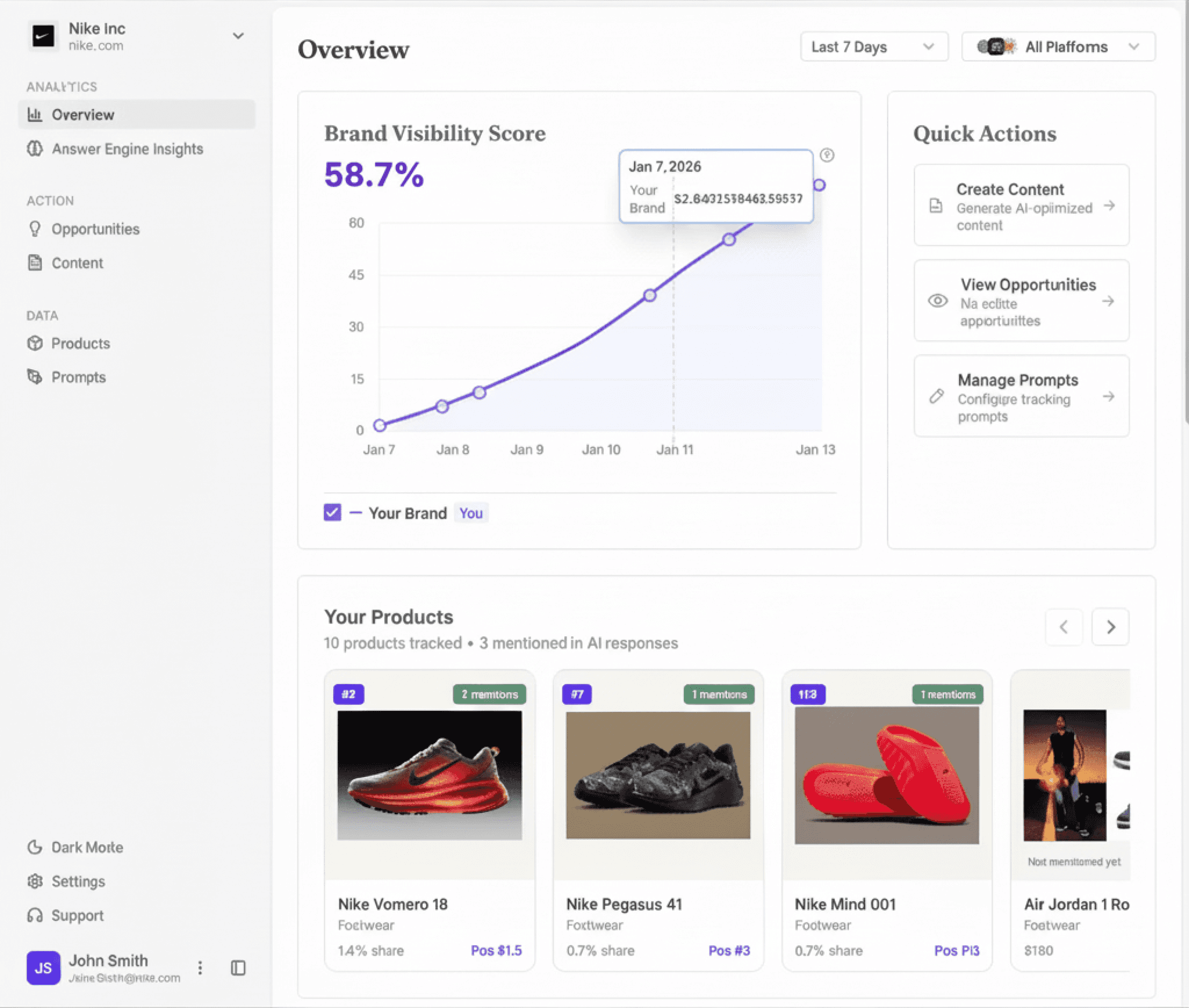Viewport: 1189px width, 1008px height.
Task: Click the Support headphones icon
Action: pyautogui.click(x=35, y=916)
